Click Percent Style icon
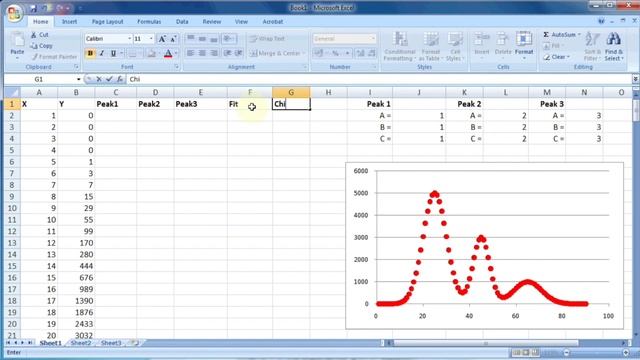The image size is (640, 360). (x=335, y=53)
